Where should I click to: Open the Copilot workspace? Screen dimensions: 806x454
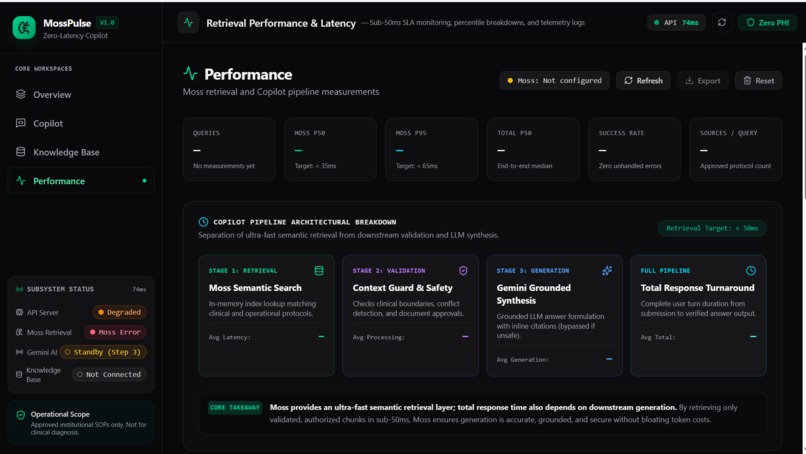81,123
